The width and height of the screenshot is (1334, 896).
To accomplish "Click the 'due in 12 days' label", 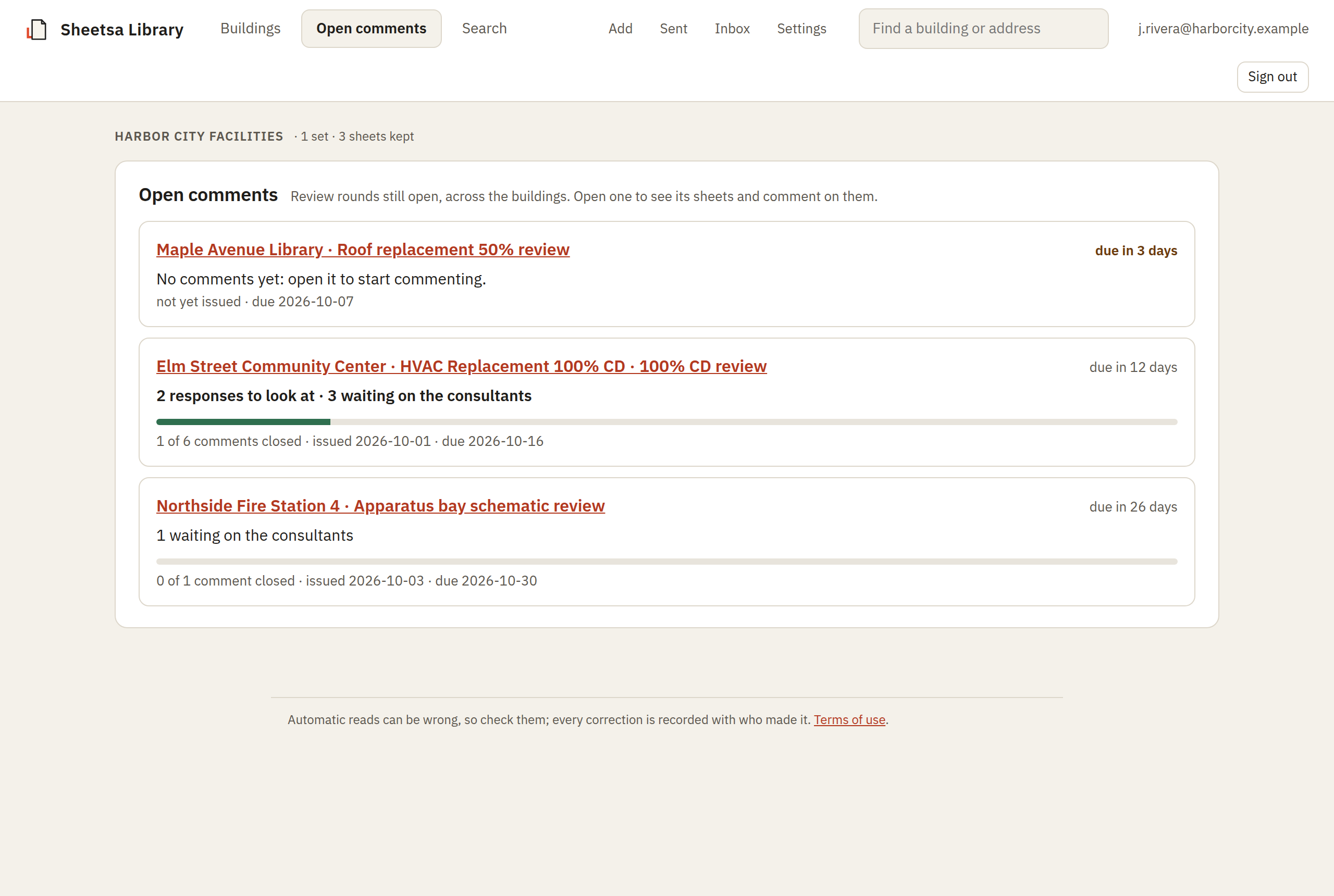I will [x=1133, y=367].
